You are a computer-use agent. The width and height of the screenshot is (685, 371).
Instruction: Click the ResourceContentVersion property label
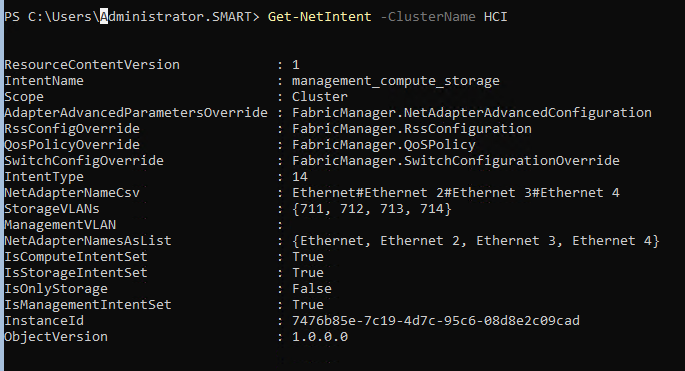(92, 65)
